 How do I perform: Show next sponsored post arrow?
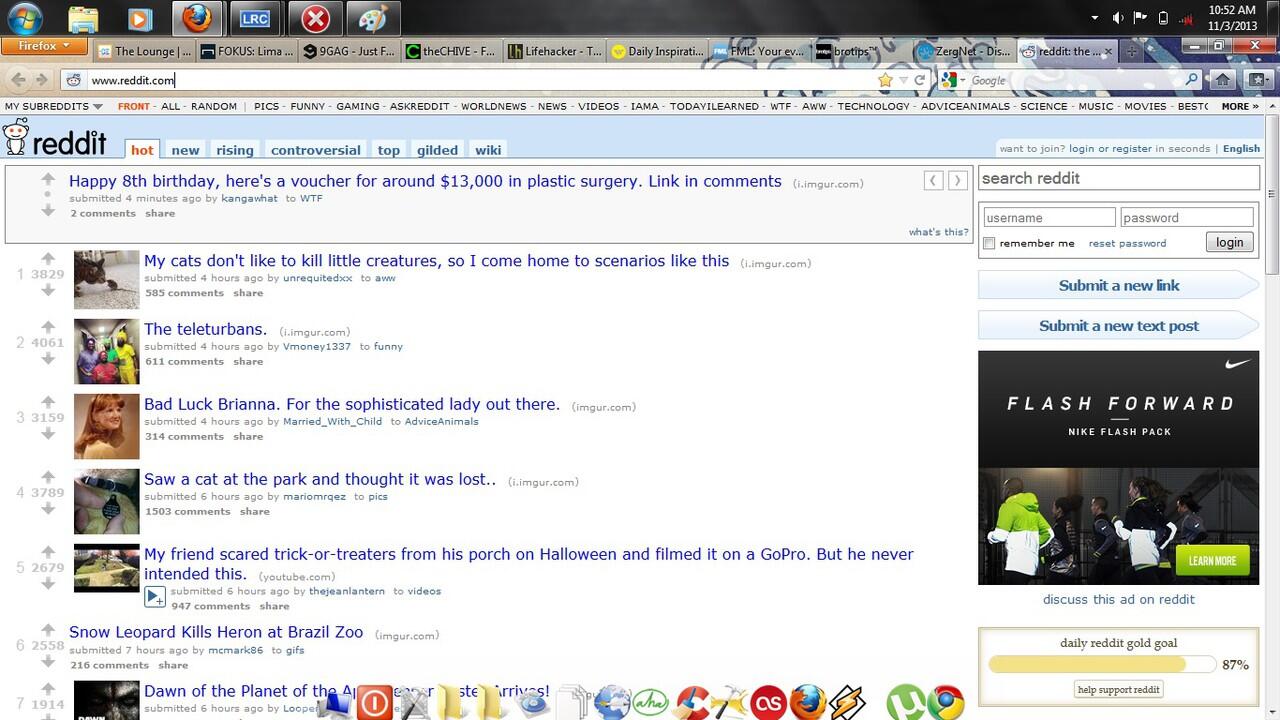click(x=957, y=180)
